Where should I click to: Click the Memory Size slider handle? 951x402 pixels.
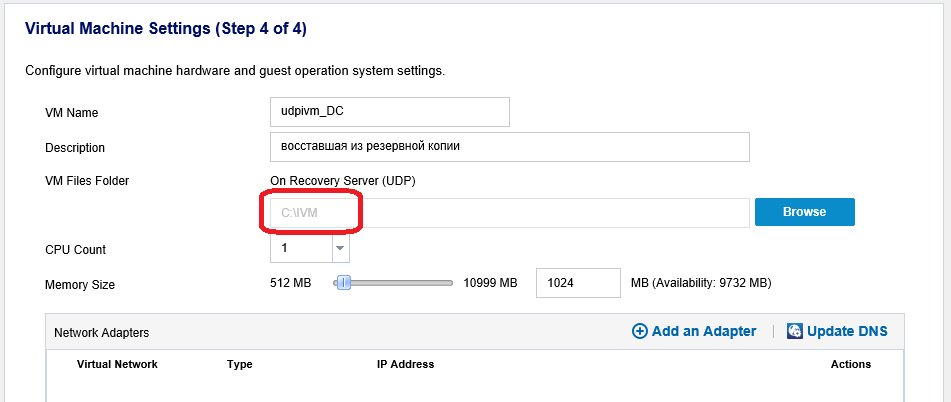coord(344,283)
